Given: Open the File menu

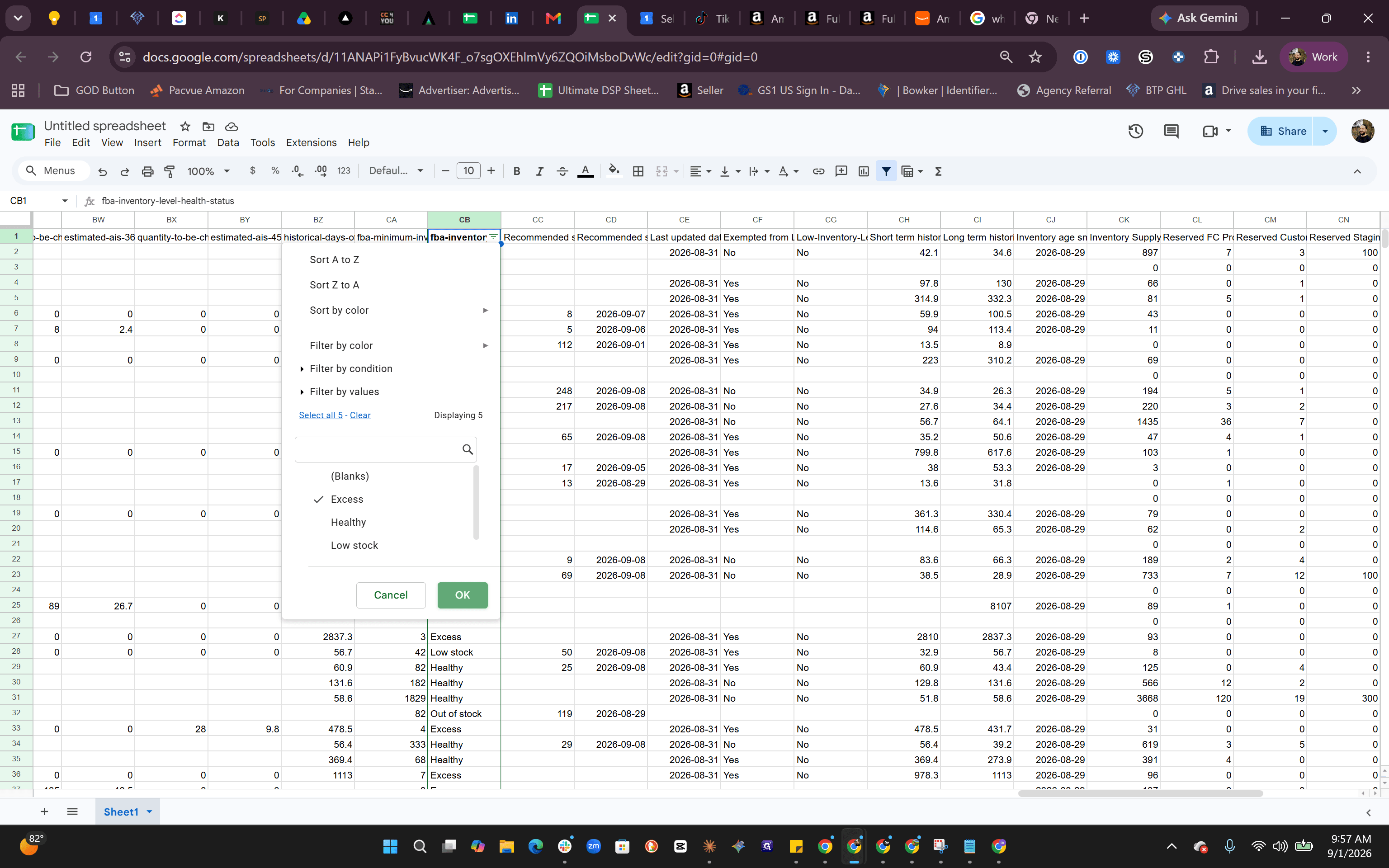Looking at the screenshot, I should pyautogui.click(x=52, y=142).
